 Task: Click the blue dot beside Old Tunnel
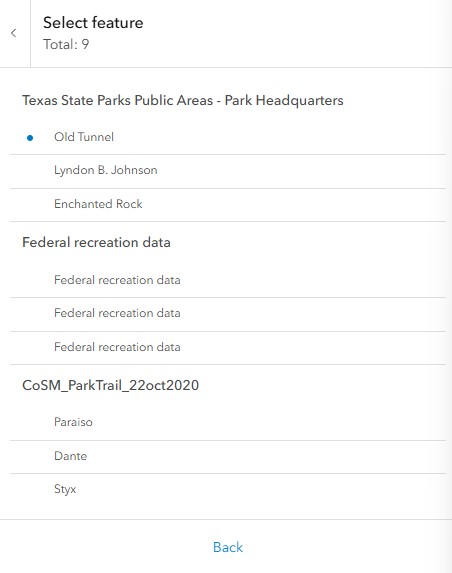[x=30, y=138]
